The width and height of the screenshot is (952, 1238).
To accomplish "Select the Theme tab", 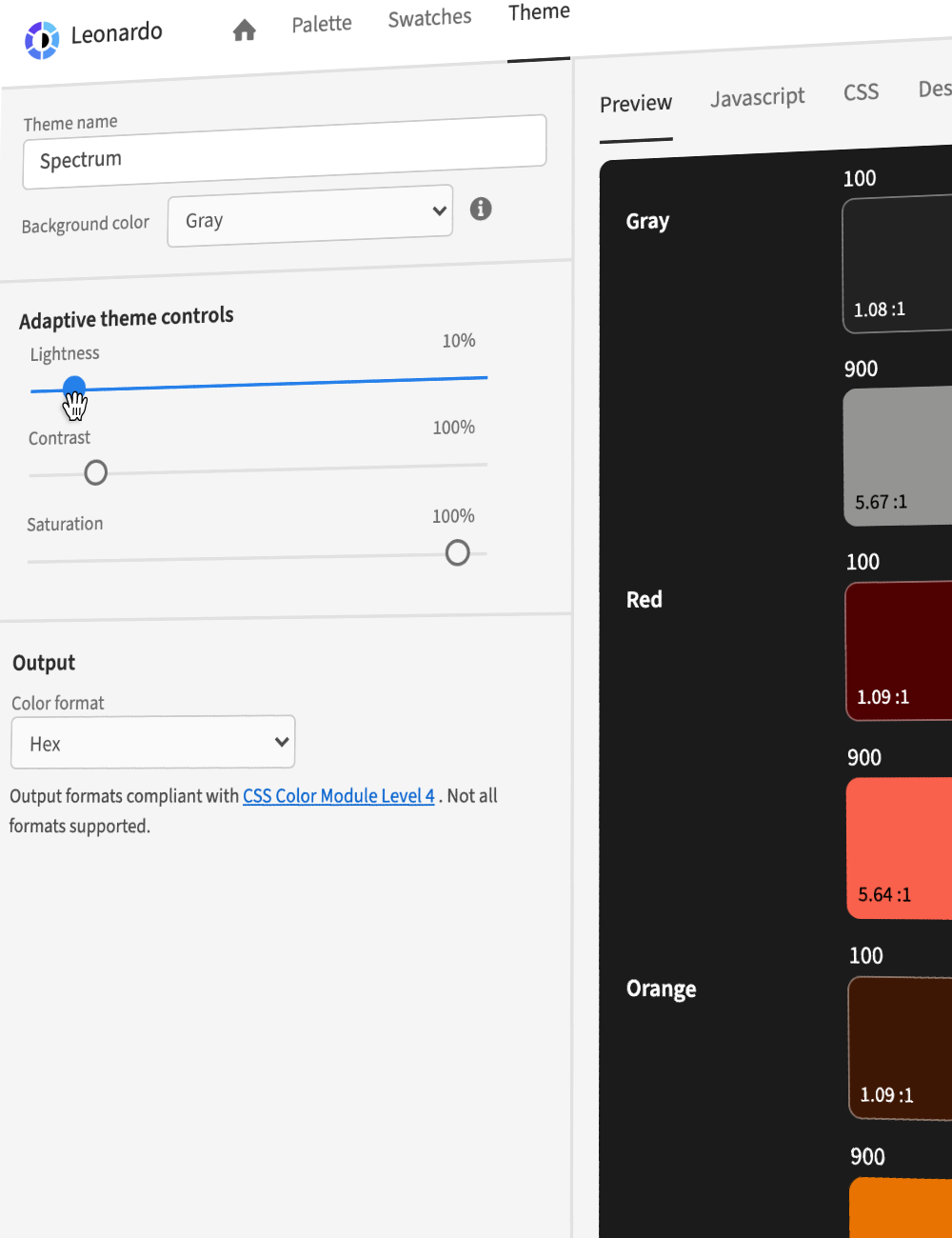I will click(539, 12).
